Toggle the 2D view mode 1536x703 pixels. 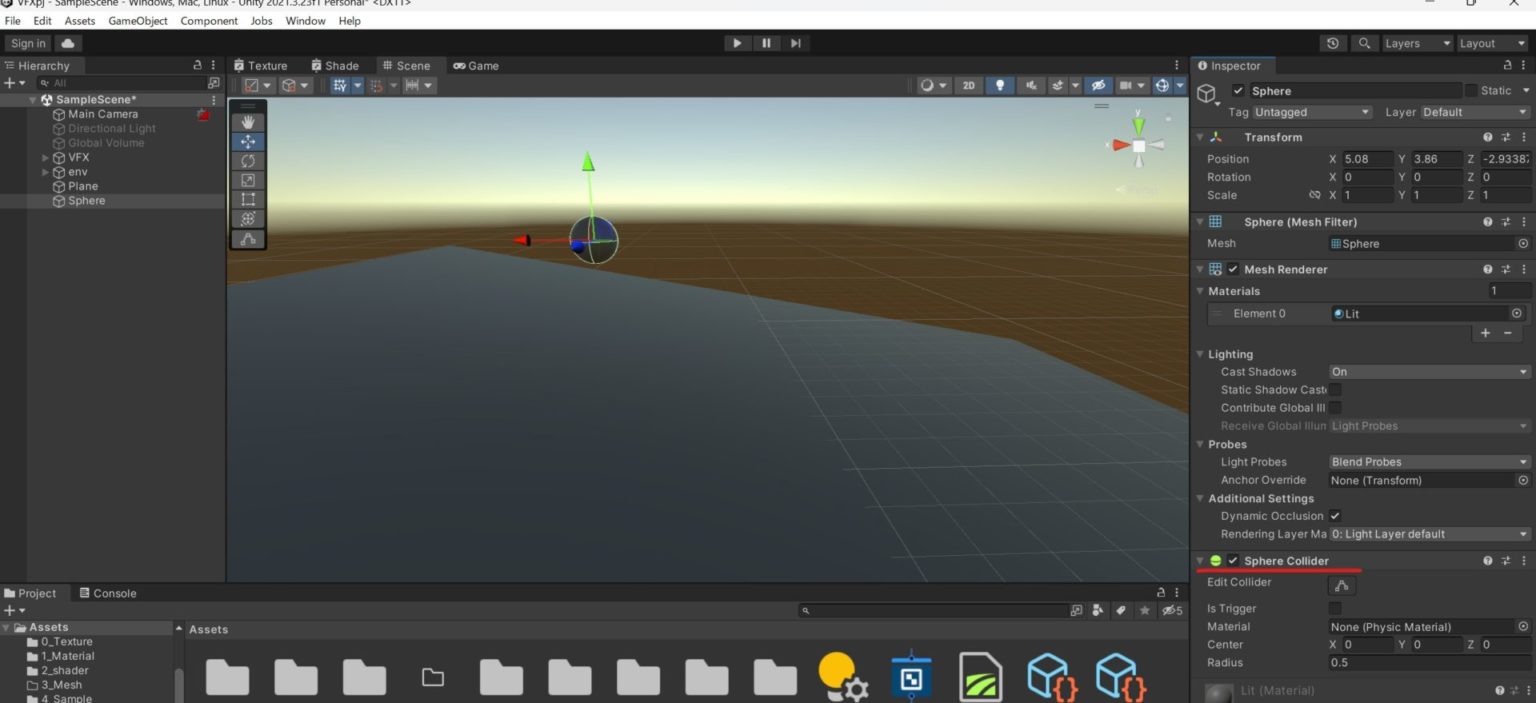(968, 85)
